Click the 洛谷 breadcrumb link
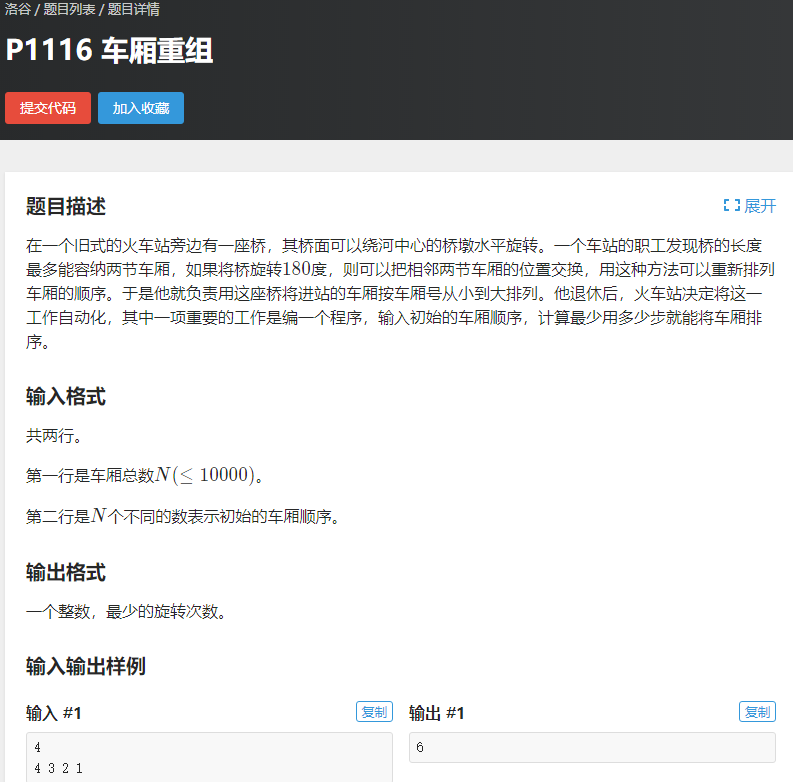 click(18, 9)
